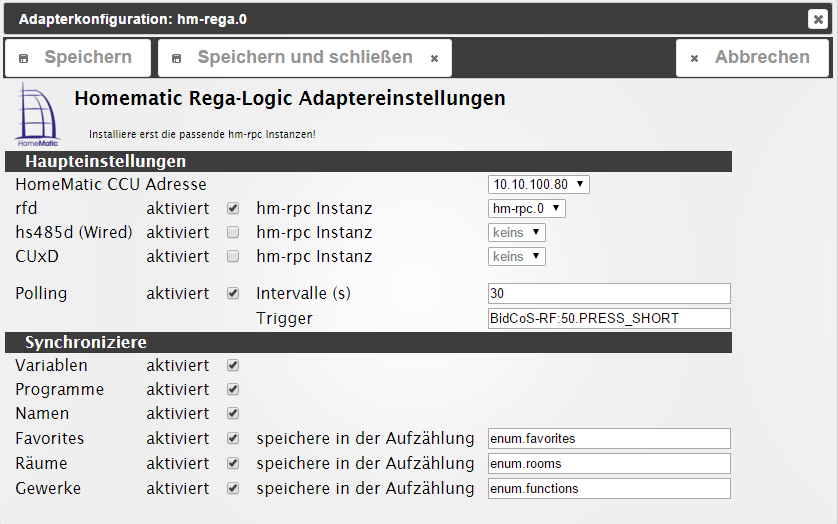Image resolution: width=838 pixels, height=524 pixels.
Task: Toggle the Favorites sync checkbox
Action: (x=232, y=438)
